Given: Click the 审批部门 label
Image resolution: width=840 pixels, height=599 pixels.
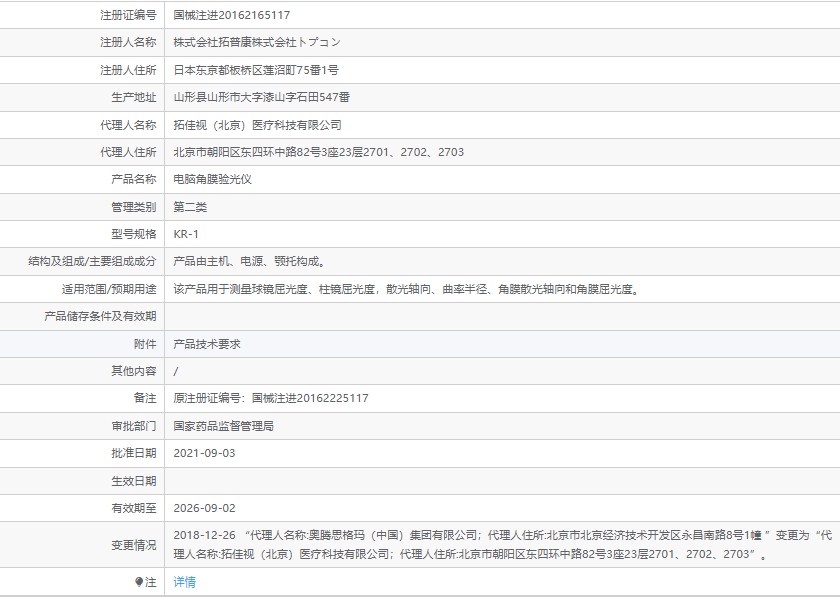Looking at the screenshot, I should click(x=134, y=426).
